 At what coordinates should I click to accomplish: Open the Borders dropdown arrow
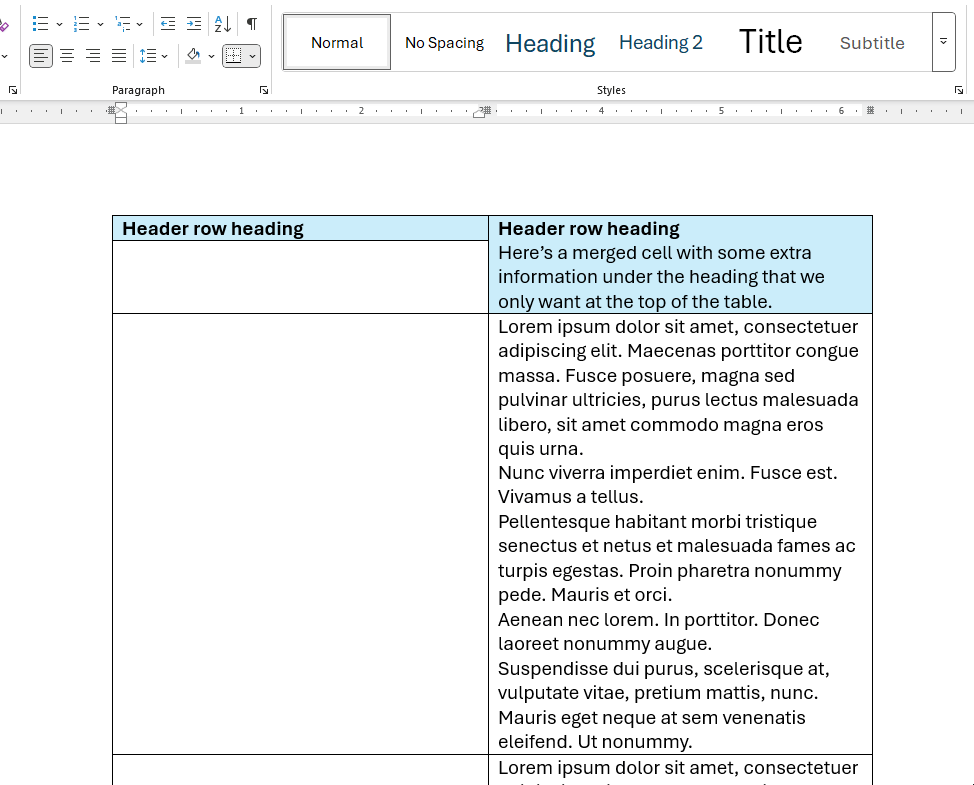[x=252, y=56]
